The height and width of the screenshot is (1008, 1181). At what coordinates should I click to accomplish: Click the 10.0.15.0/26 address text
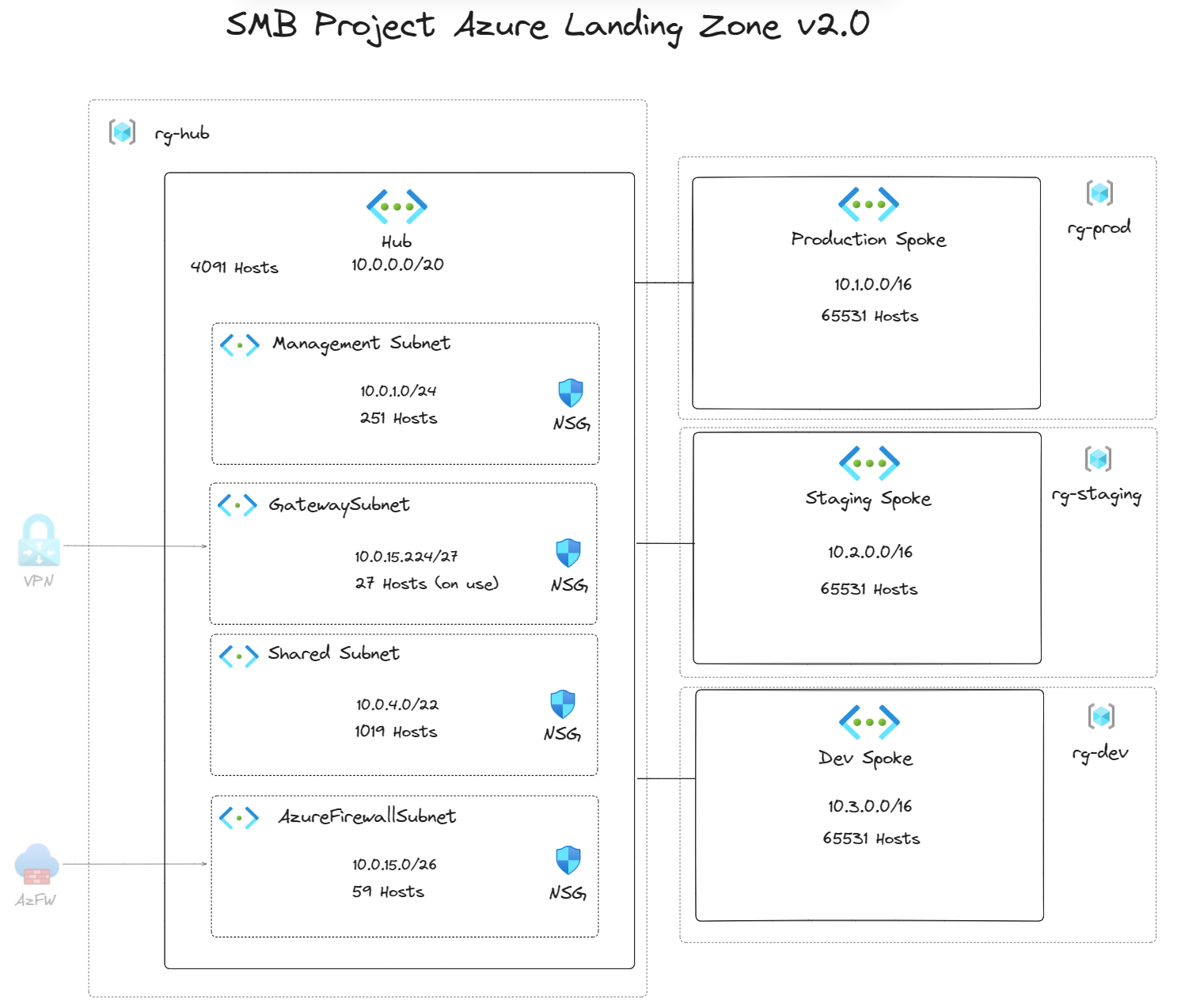click(394, 865)
